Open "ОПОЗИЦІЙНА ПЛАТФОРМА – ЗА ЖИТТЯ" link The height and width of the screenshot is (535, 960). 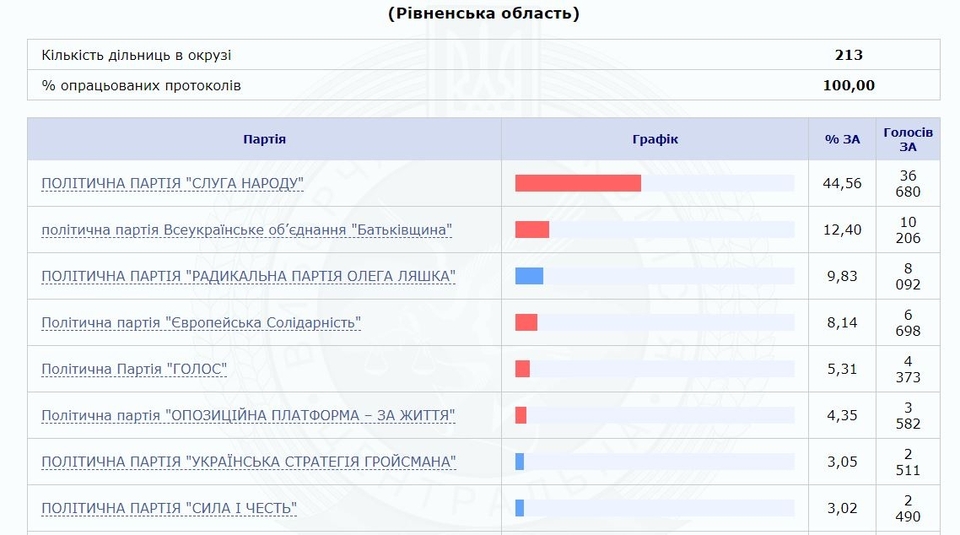pyautogui.click(x=248, y=415)
